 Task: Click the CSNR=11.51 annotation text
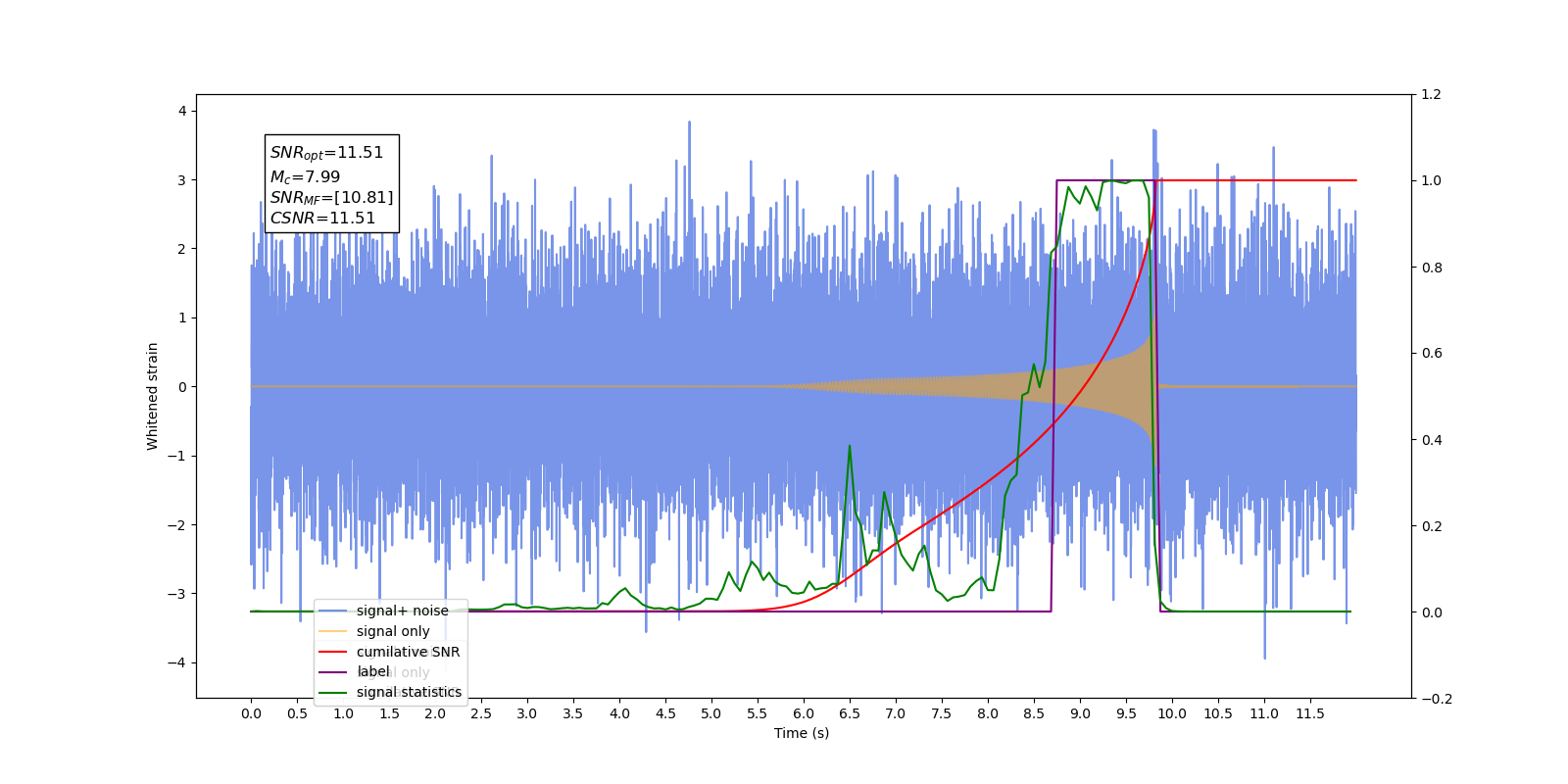coord(322,219)
